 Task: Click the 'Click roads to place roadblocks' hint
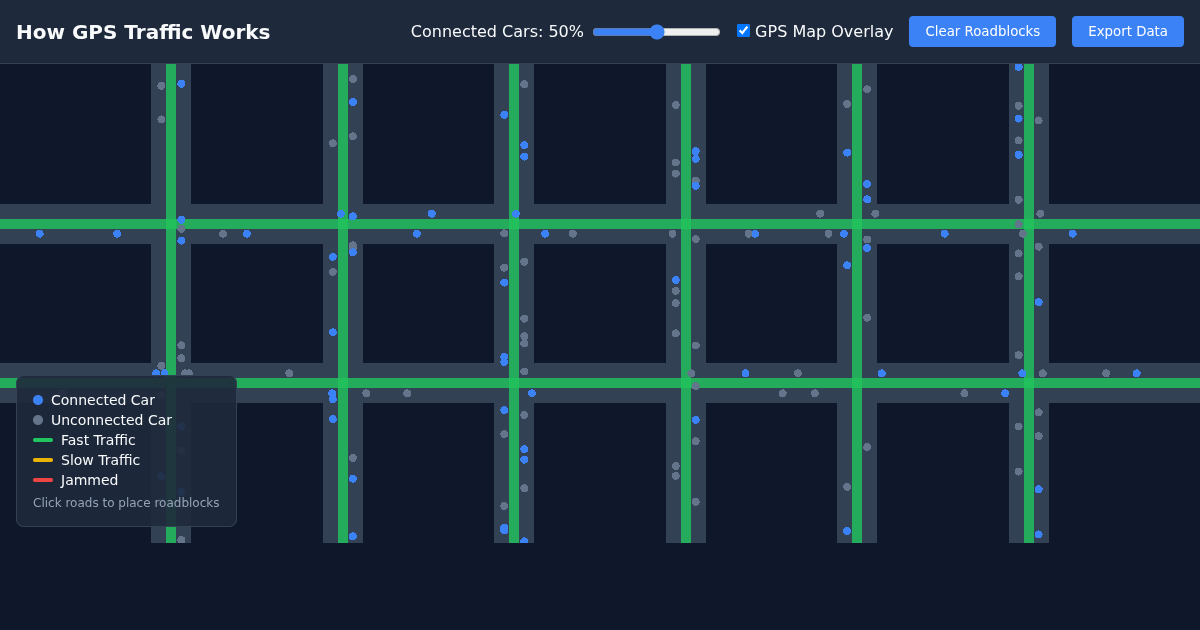tap(126, 503)
